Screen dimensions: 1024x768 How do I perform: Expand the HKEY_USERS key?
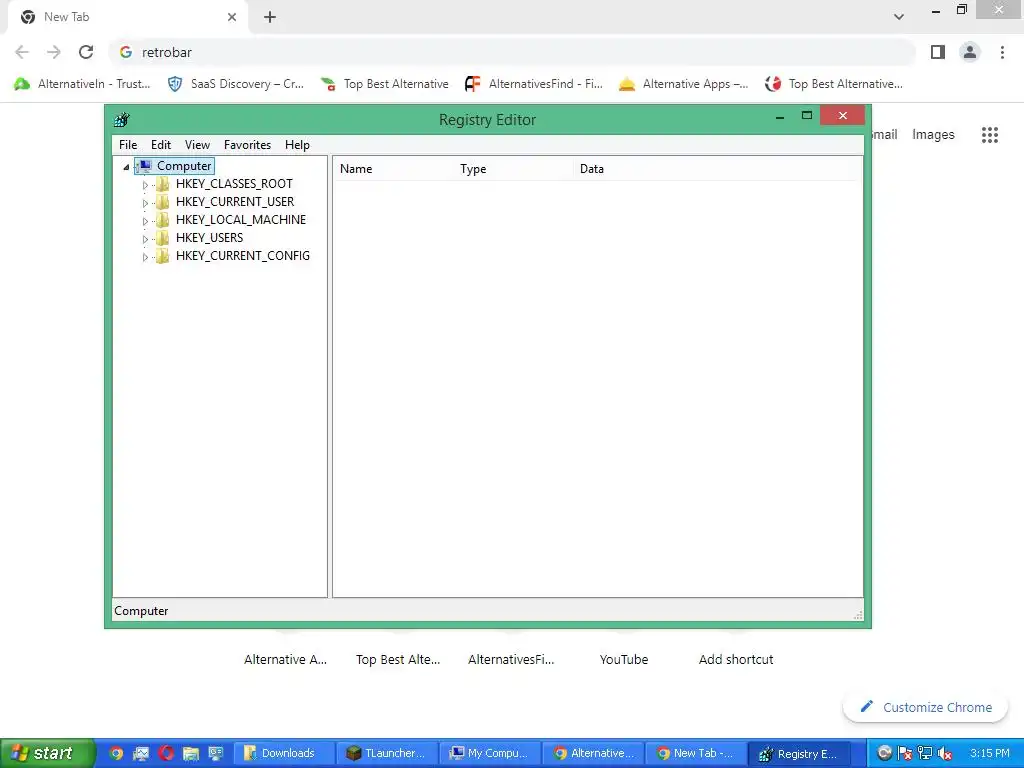(x=145, y=239)
